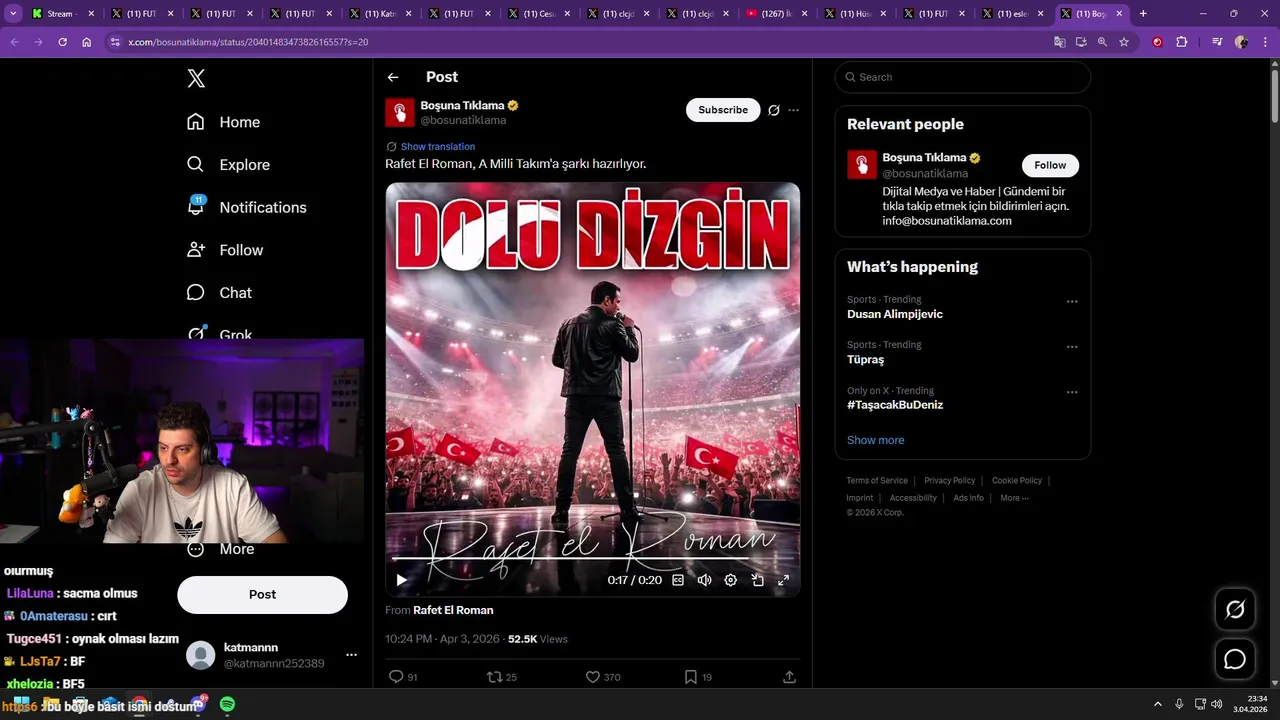Screen dimensions: 1280x720
Task: Open the post's three-dot more menu
Action: click(x=794, y=110)
